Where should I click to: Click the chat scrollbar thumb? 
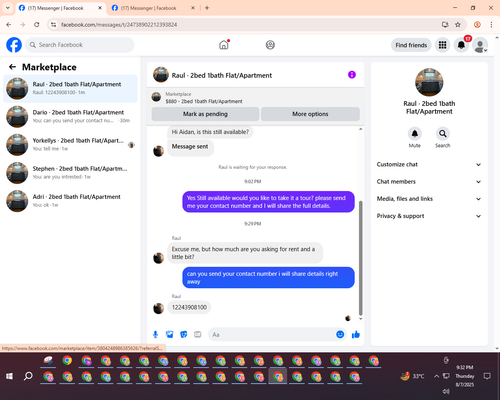pos(360,258)
